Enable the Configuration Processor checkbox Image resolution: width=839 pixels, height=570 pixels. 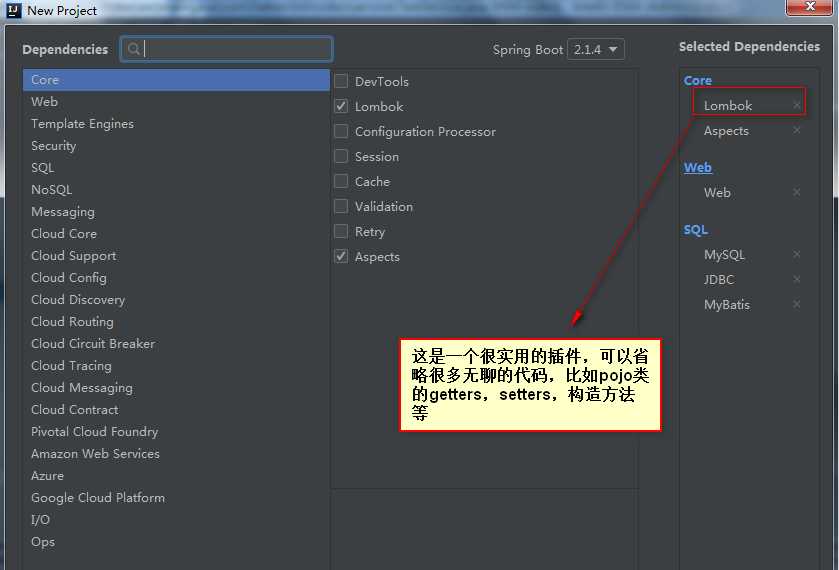point(341,131)
